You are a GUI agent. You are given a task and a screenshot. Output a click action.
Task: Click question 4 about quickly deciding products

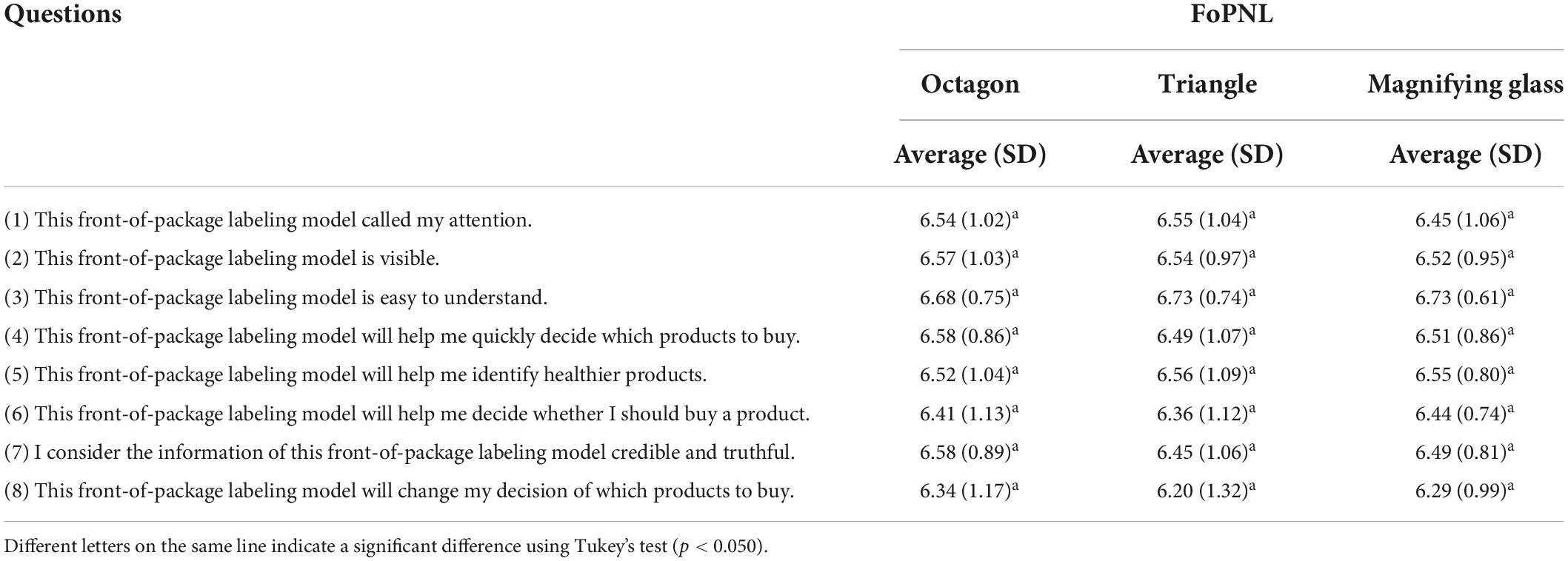pos(402,336)
